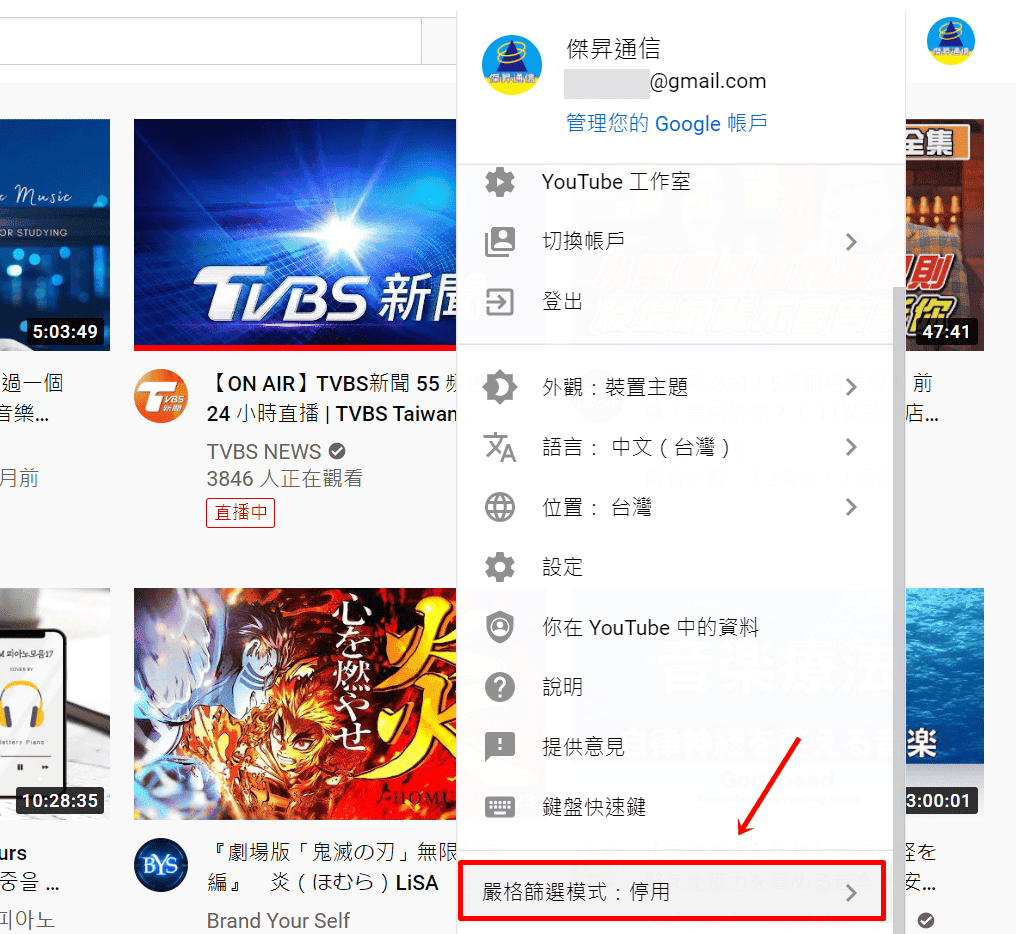The image size is (1016, 934).
Task: Open the TVBS NEWS channel avatar
Action: tap(161, 396)
